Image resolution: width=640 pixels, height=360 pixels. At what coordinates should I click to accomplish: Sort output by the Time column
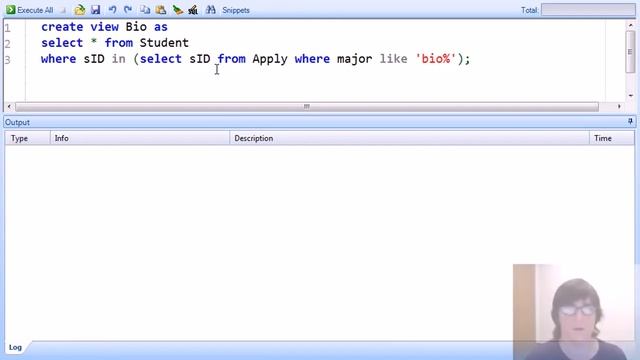point(612,138)
